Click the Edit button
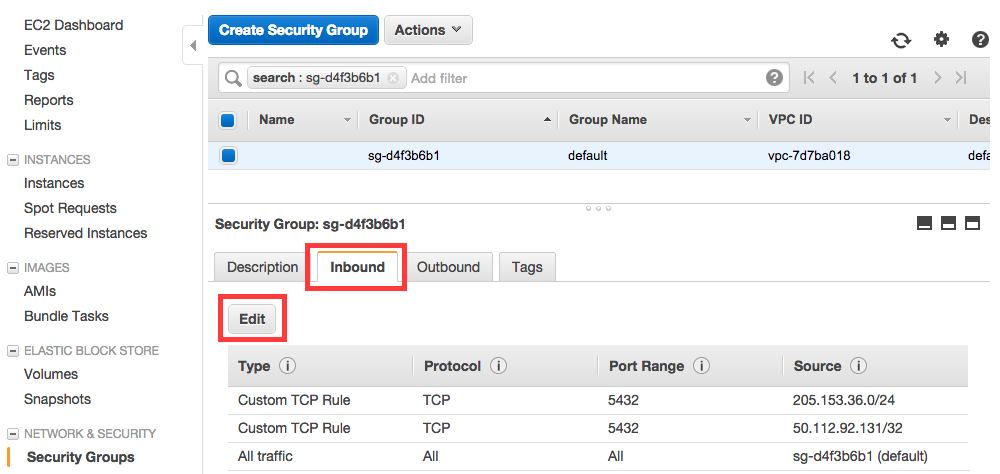Screen dimensions: 1000x474 [x=252, y=319]
